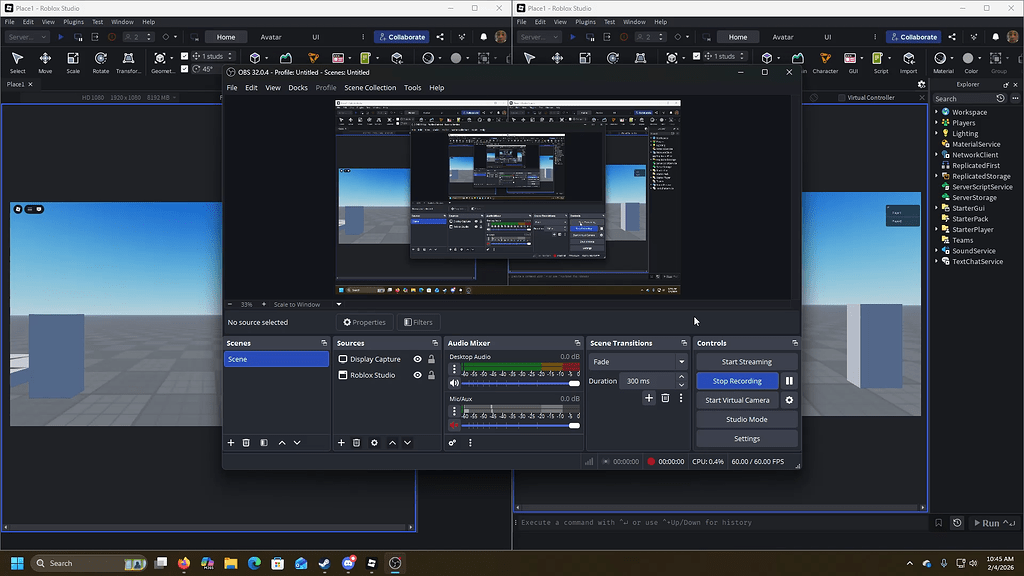Add a scene transition with plus icon

point(648,398)
